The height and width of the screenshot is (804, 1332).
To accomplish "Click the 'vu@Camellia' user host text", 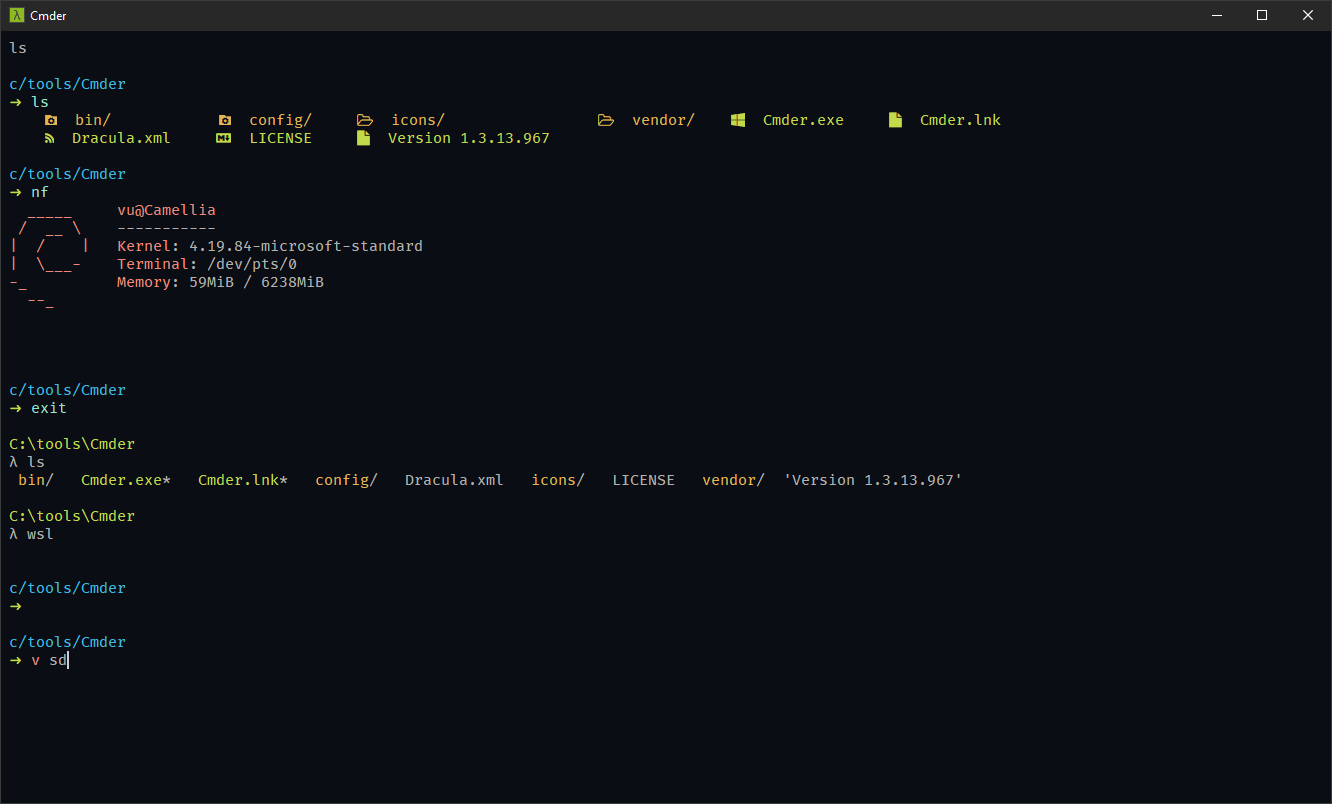I will (166, 210).
